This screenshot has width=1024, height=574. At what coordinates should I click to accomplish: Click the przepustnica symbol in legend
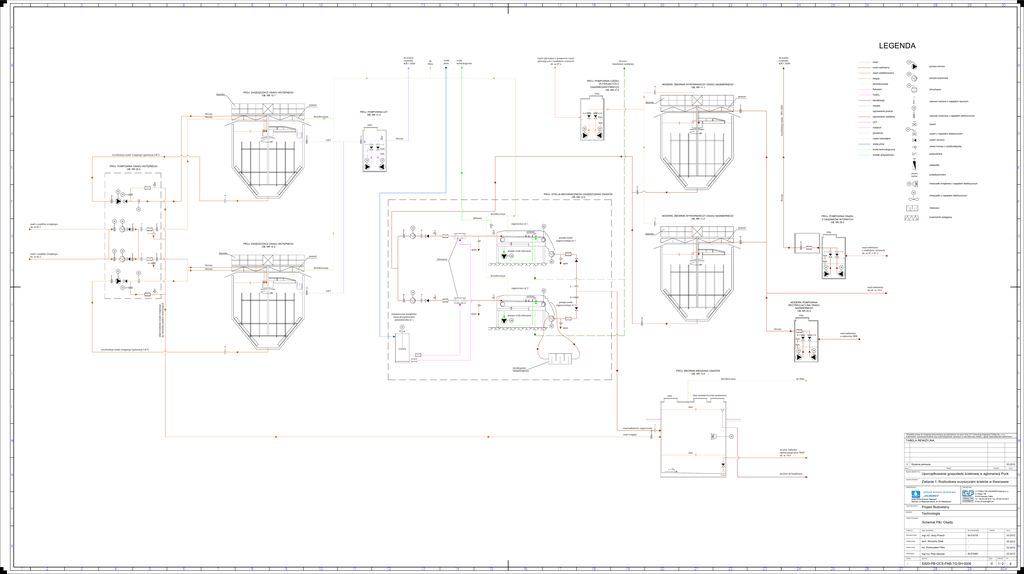pyautogui.click(x=914, y=153)
